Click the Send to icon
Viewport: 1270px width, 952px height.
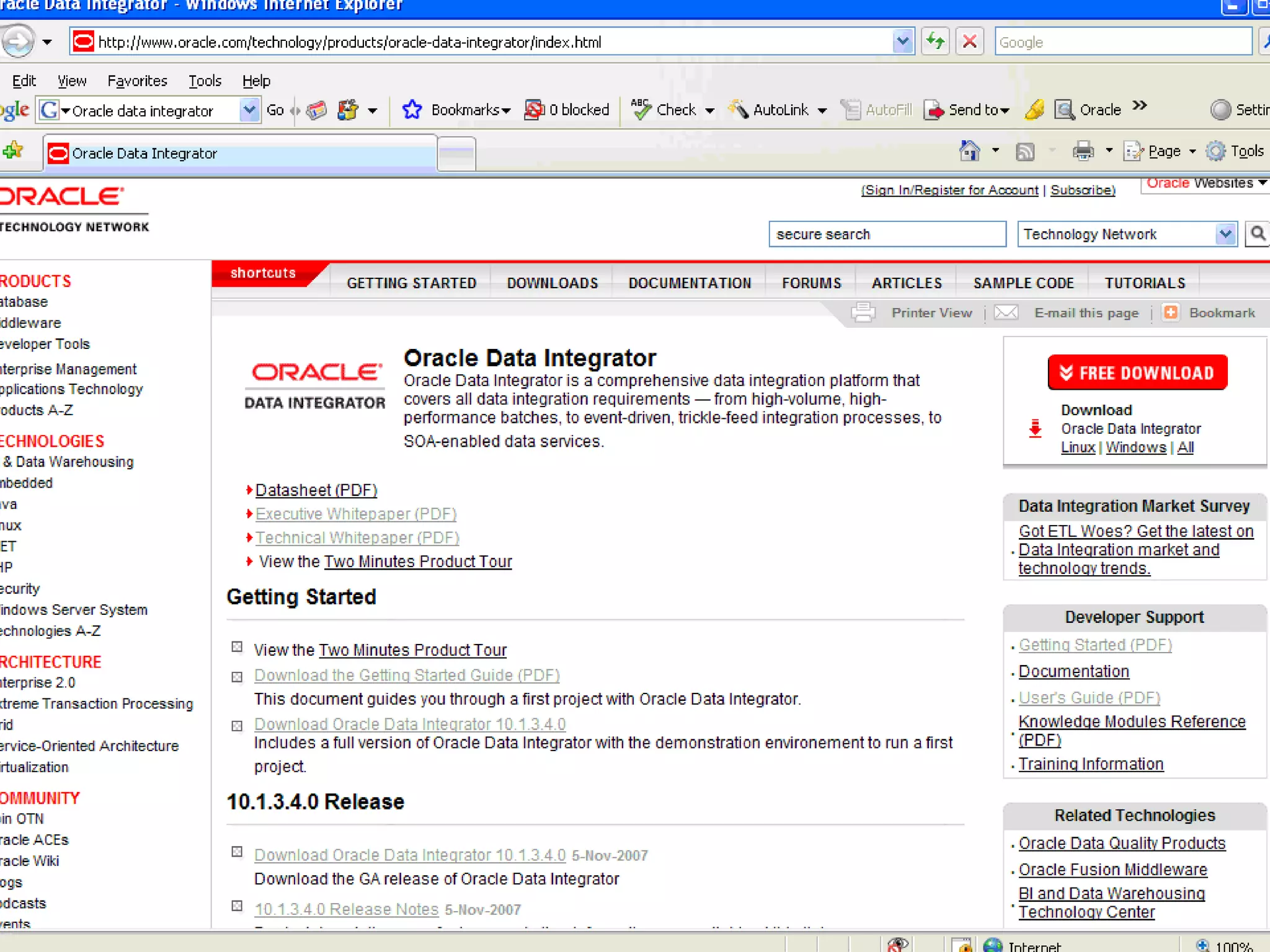(933, 110)
